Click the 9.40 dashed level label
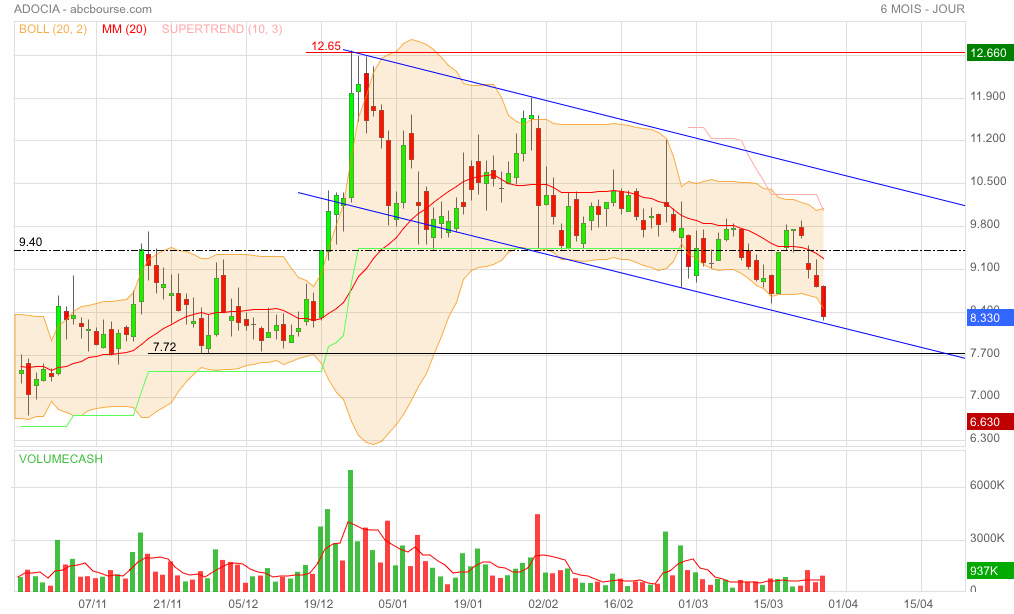Screen dimensions: 1014x614 pyautogui.click(x=30, y=243)
